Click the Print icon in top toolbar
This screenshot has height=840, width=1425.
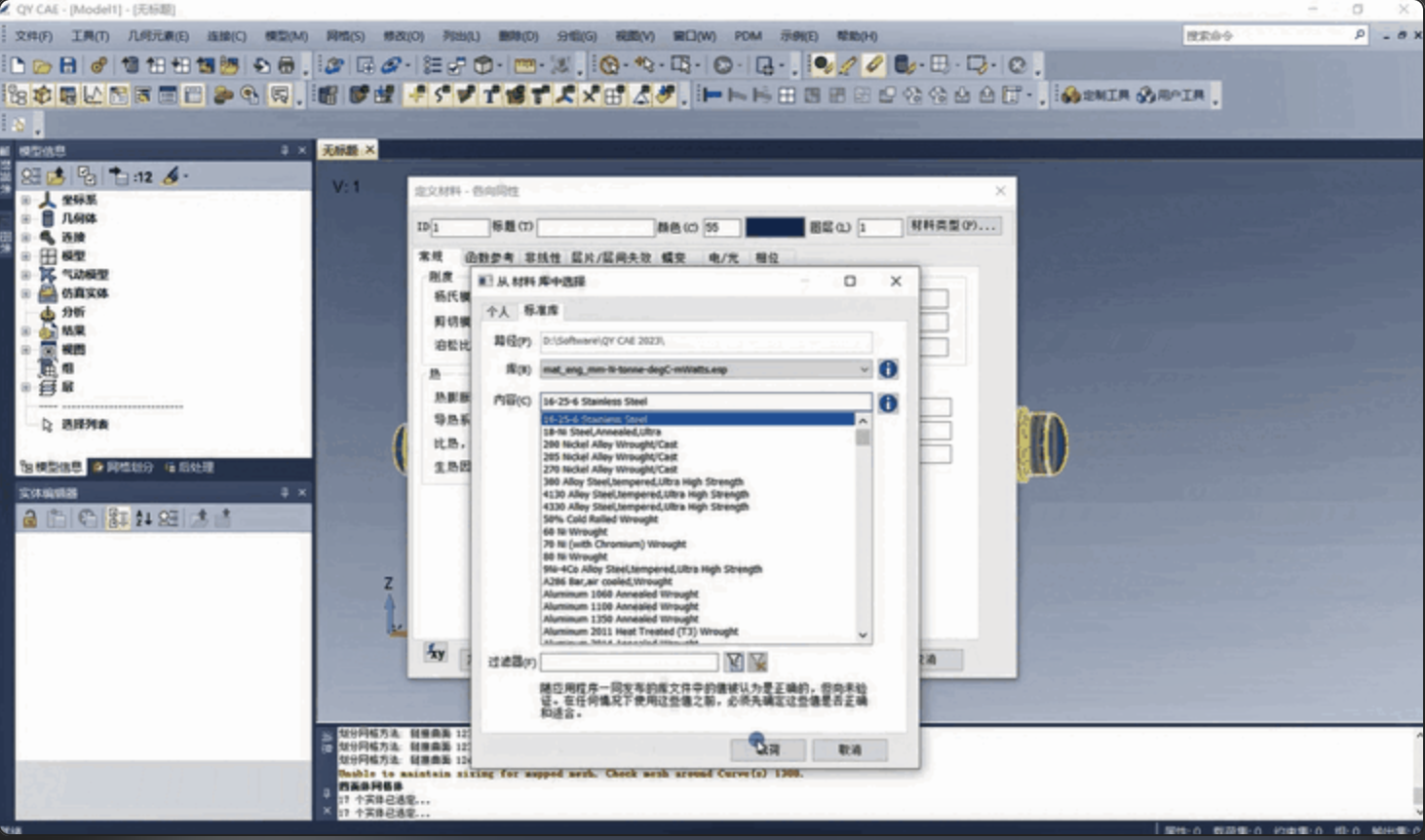[287, 65]
